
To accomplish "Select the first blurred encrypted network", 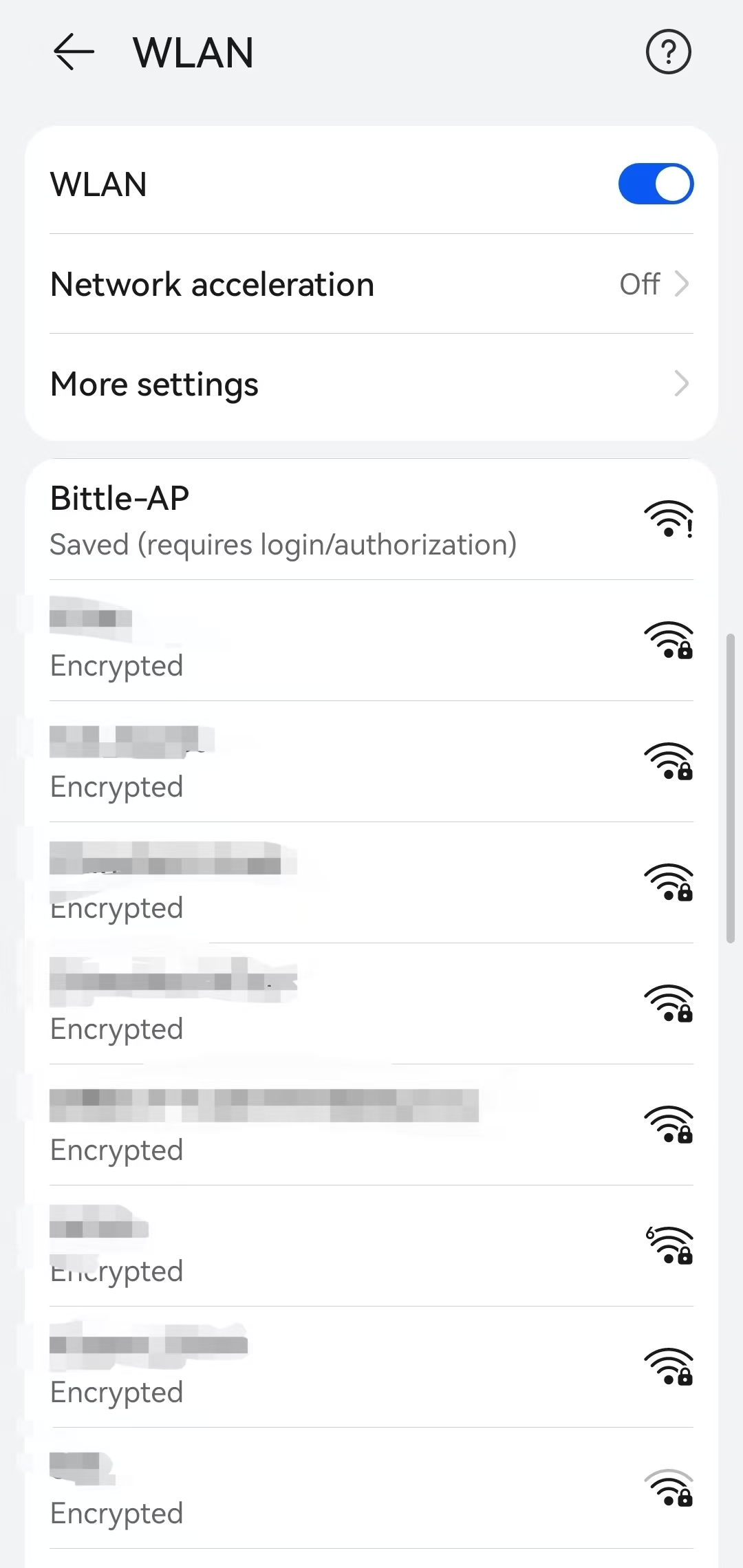I will point(206,641).
